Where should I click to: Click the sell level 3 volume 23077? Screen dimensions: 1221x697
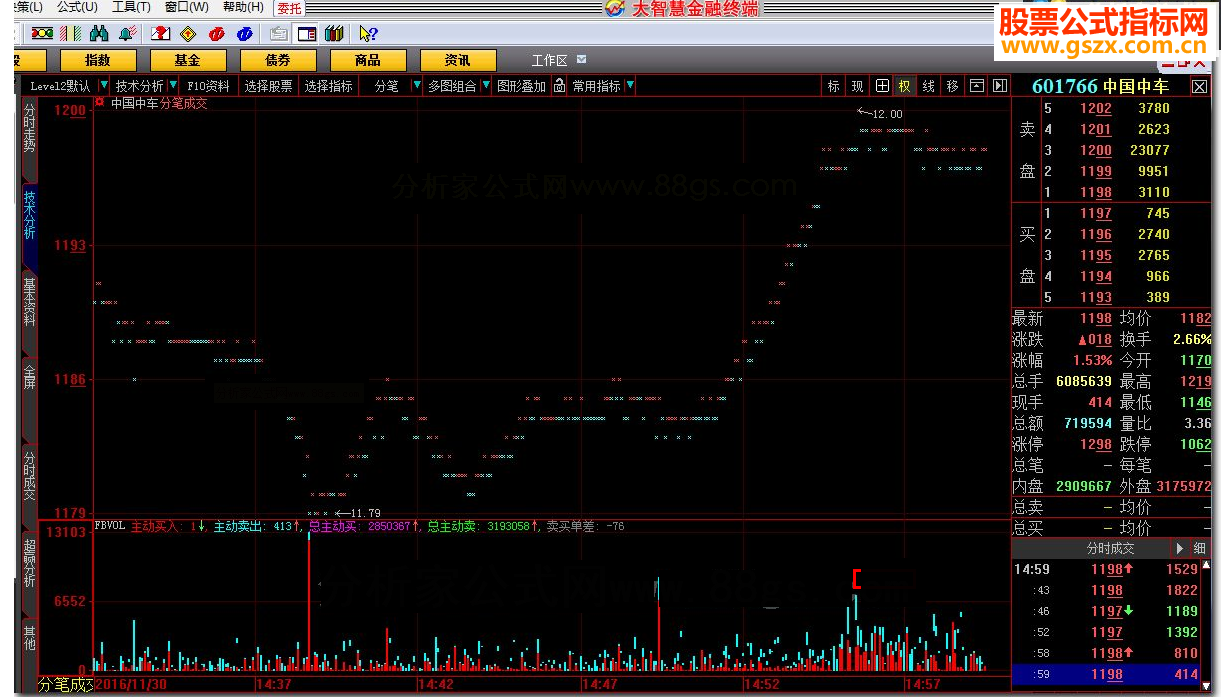[x=1149, y=150]
